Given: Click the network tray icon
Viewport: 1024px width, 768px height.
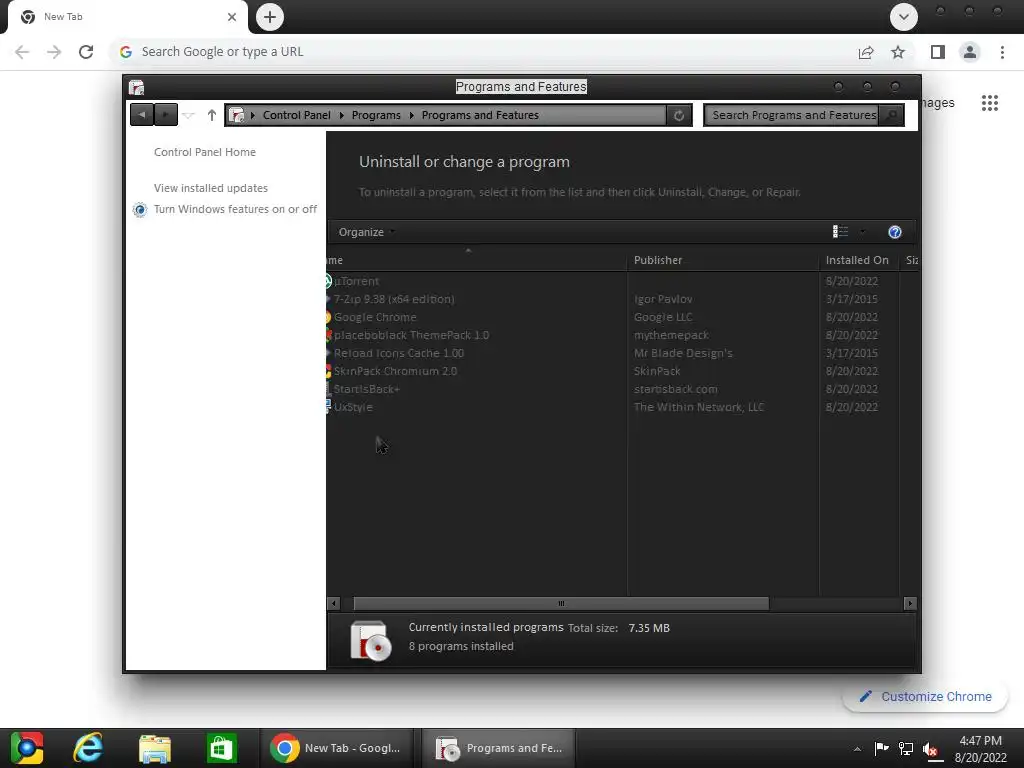Looking at the screenshot, I should pos(906,749).
